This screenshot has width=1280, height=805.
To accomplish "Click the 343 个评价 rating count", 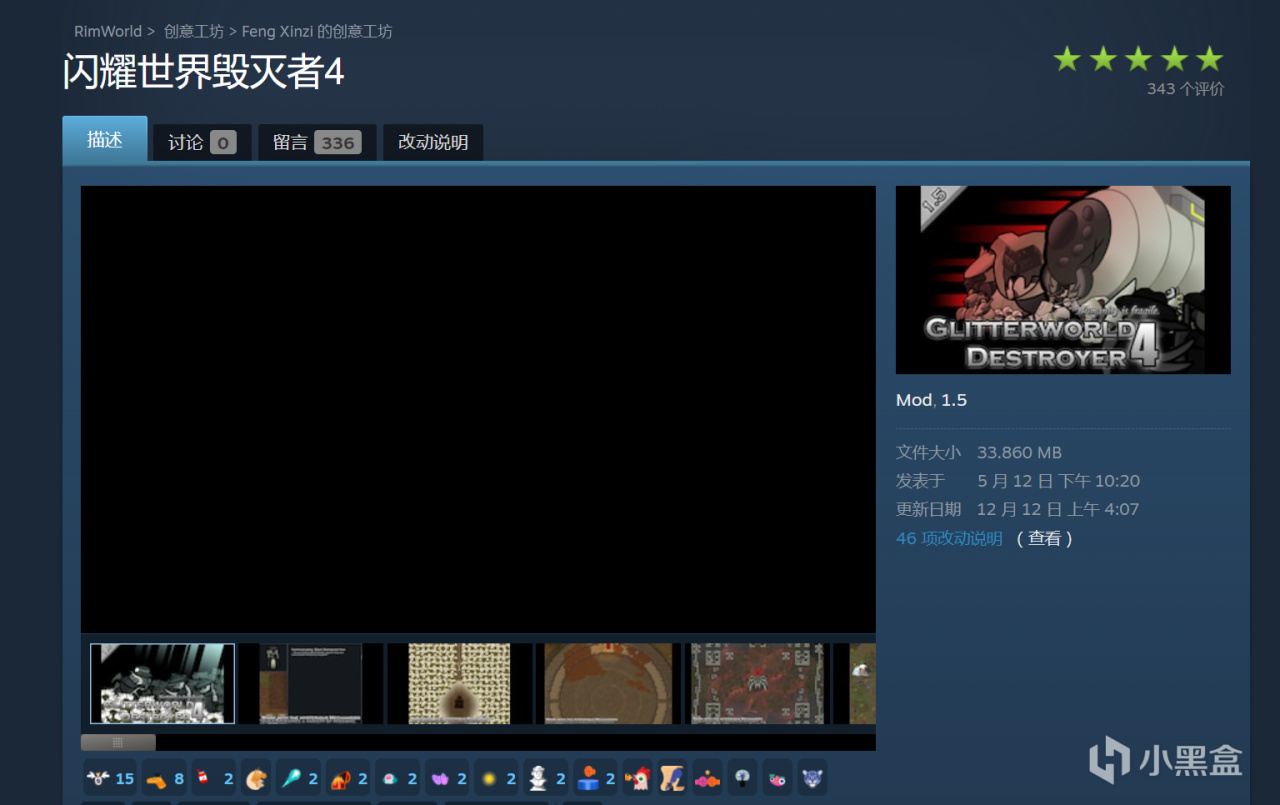I will (1185, 89).
